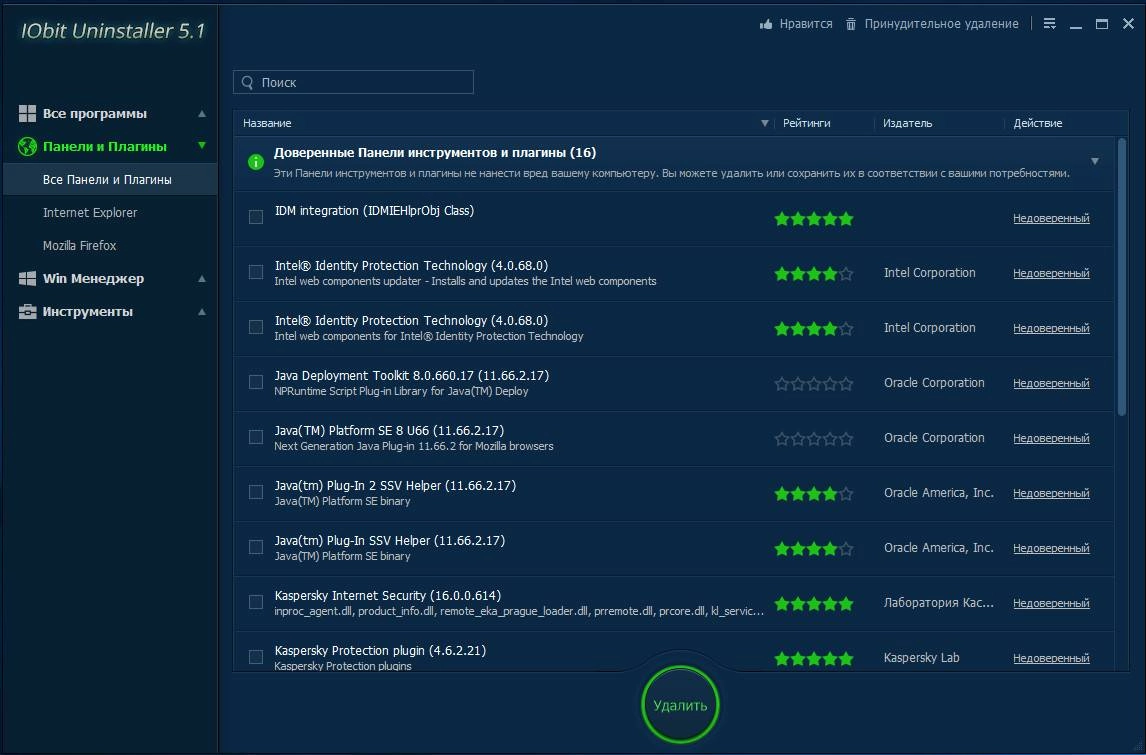Click the toolbox Инструменты icon
The height and width of the screenshot is (755, 1146).
(x=27, y=311)
